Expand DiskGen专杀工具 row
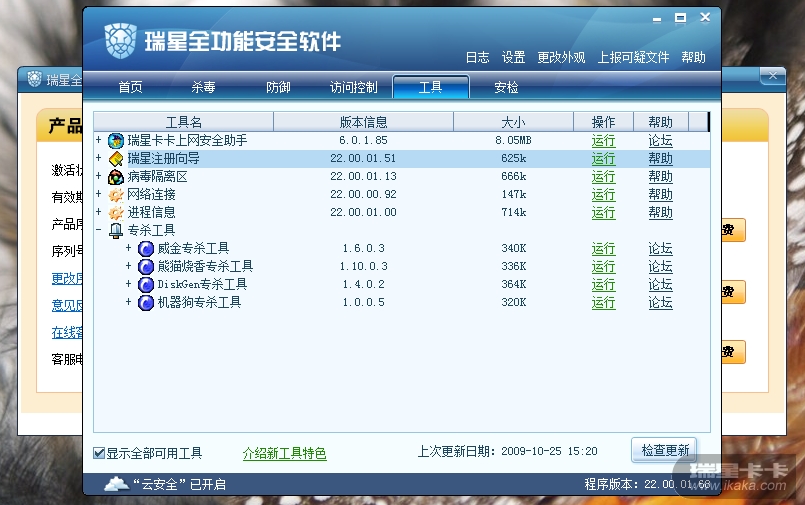The height and width of the screenshot is (505, 805). (x=128, y=283)
